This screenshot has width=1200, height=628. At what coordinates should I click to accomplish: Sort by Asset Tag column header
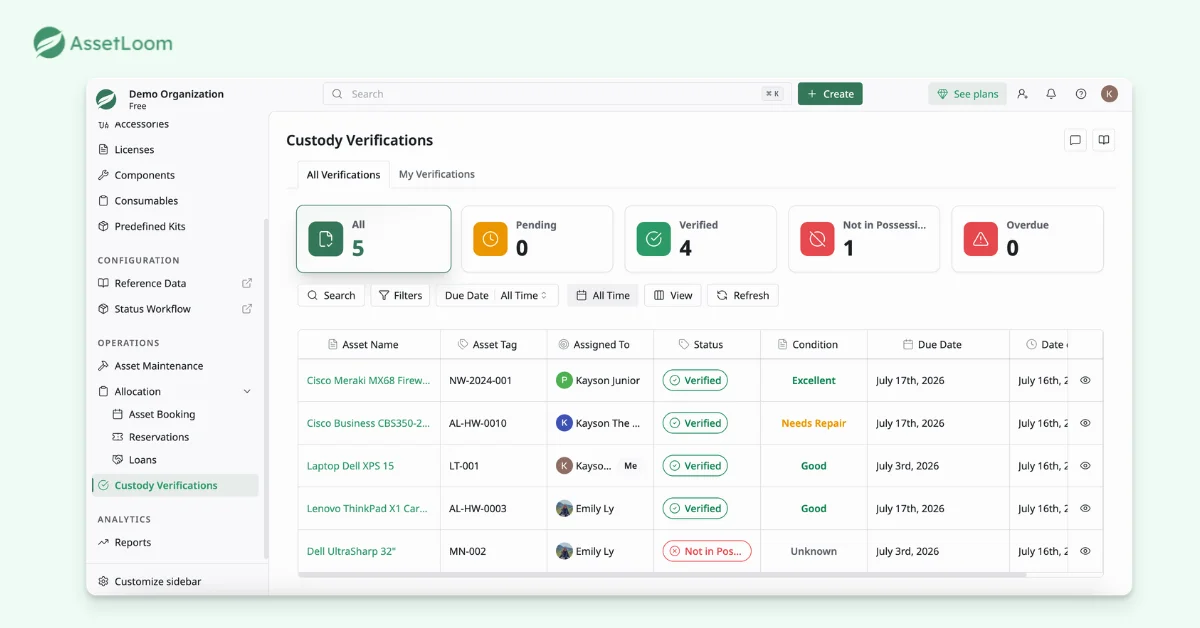point(494,344)
